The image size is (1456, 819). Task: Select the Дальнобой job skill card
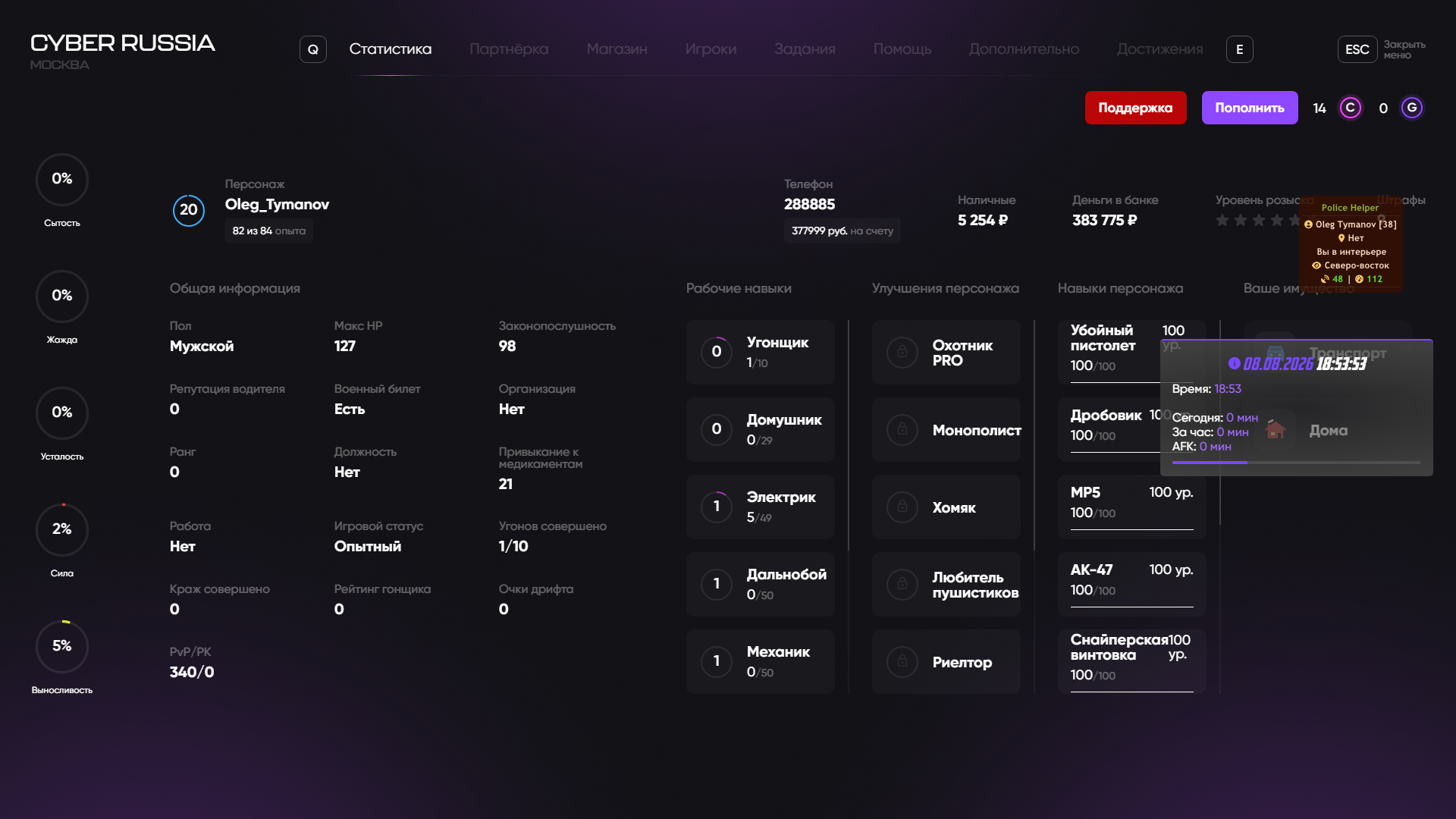(x=761, y=584)
